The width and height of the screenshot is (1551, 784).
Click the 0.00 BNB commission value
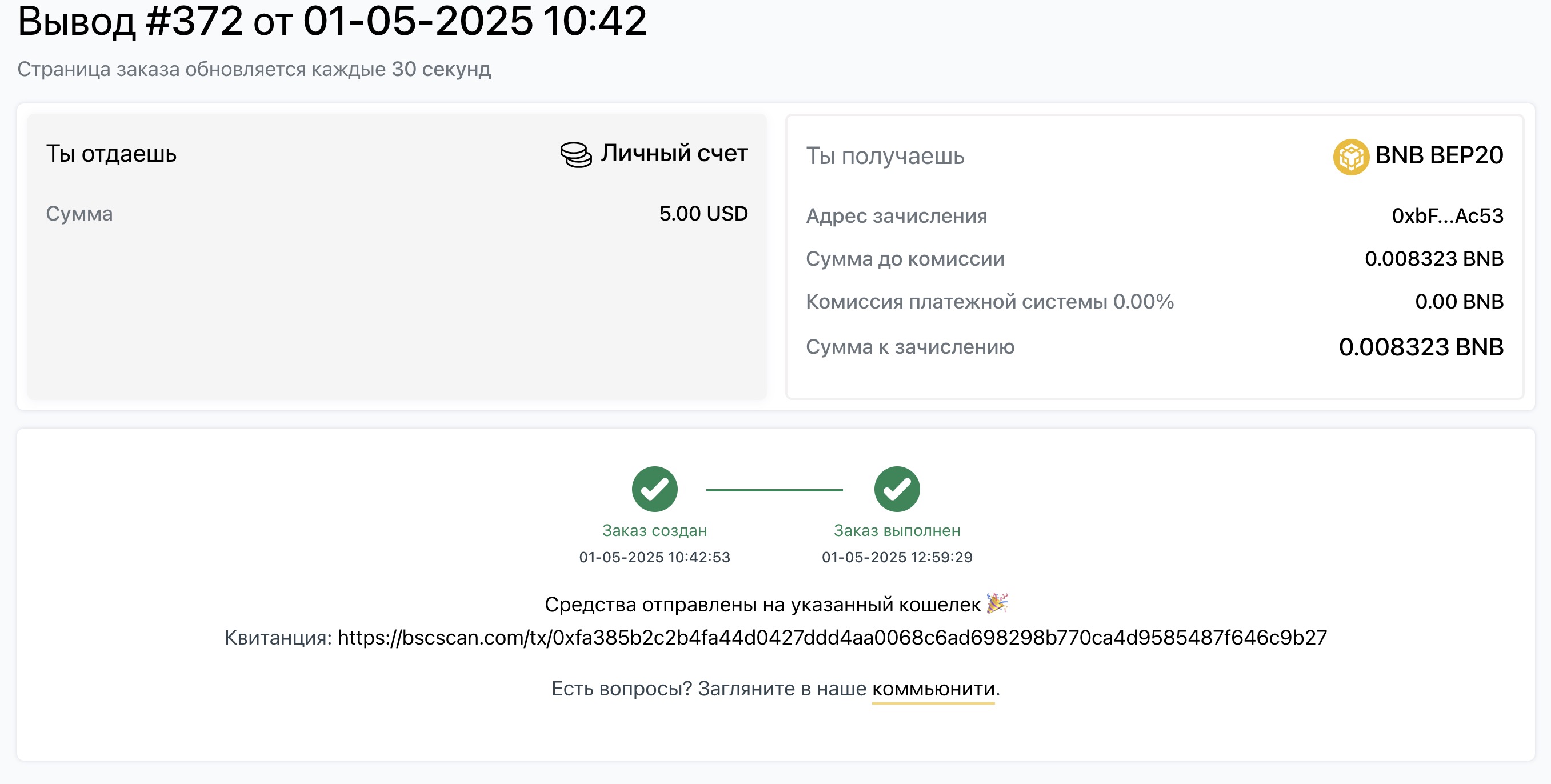click(x=1459, y=301)
